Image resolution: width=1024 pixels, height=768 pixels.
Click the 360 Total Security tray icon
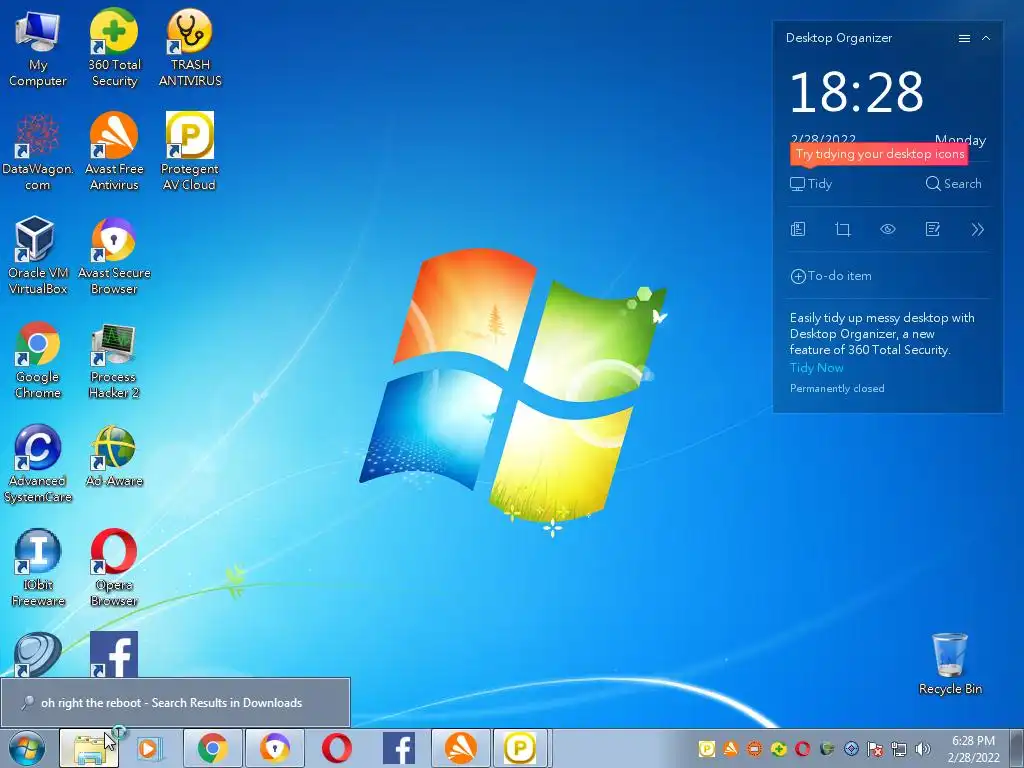click(x=778, y=749)
